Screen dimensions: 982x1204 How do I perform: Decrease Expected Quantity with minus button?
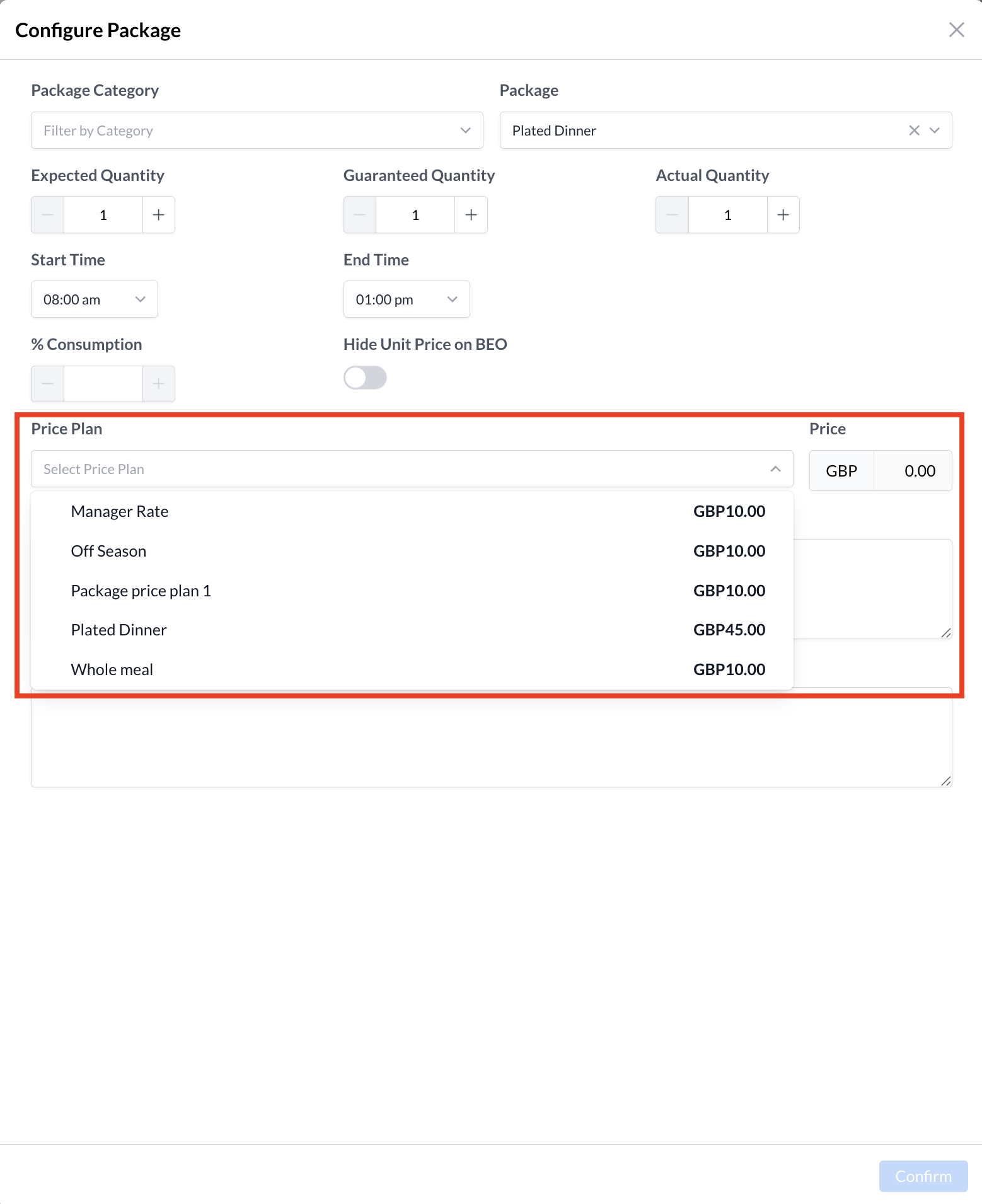[x=48, y=215]
